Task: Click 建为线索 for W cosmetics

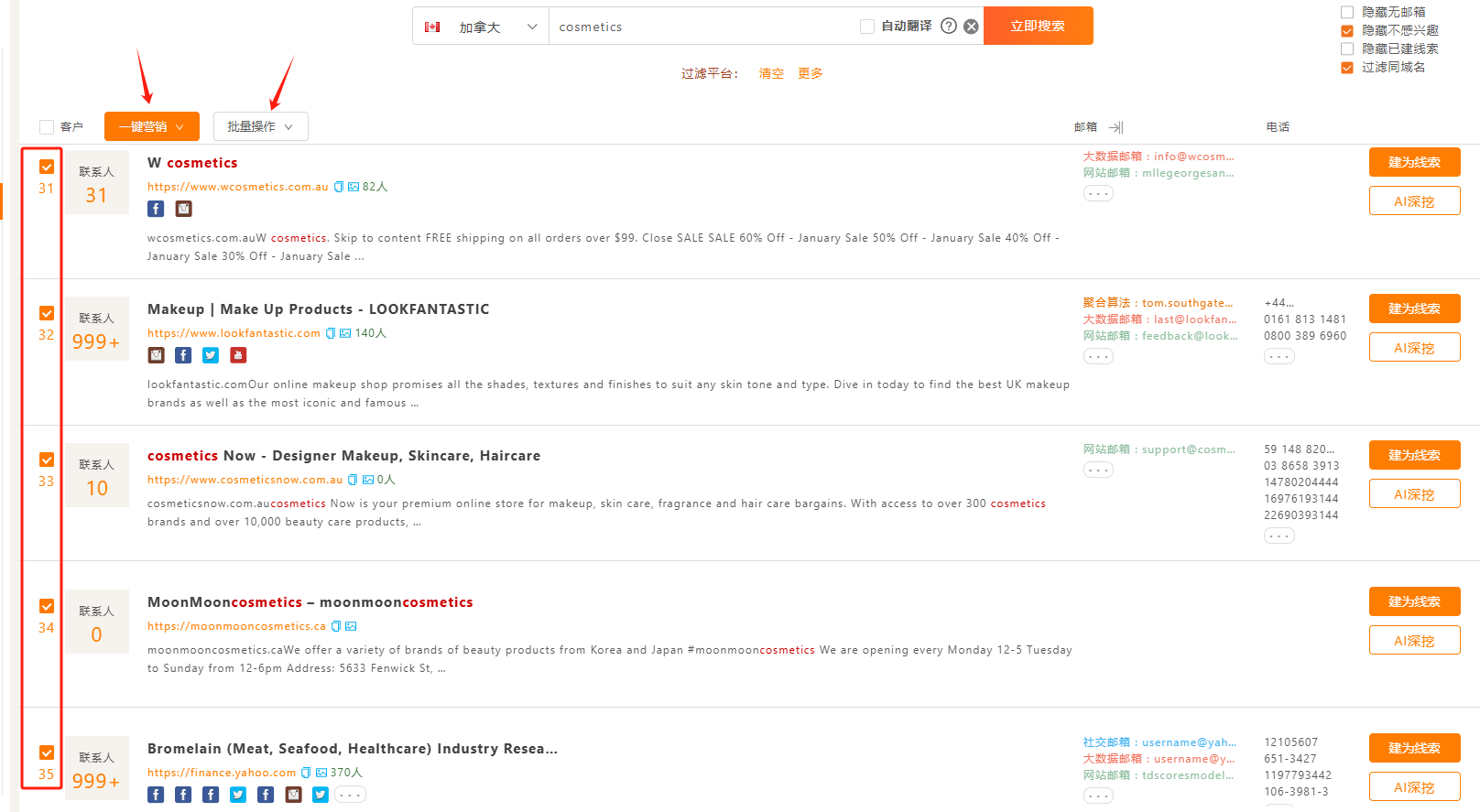Action: click(x=1415, y=162)
